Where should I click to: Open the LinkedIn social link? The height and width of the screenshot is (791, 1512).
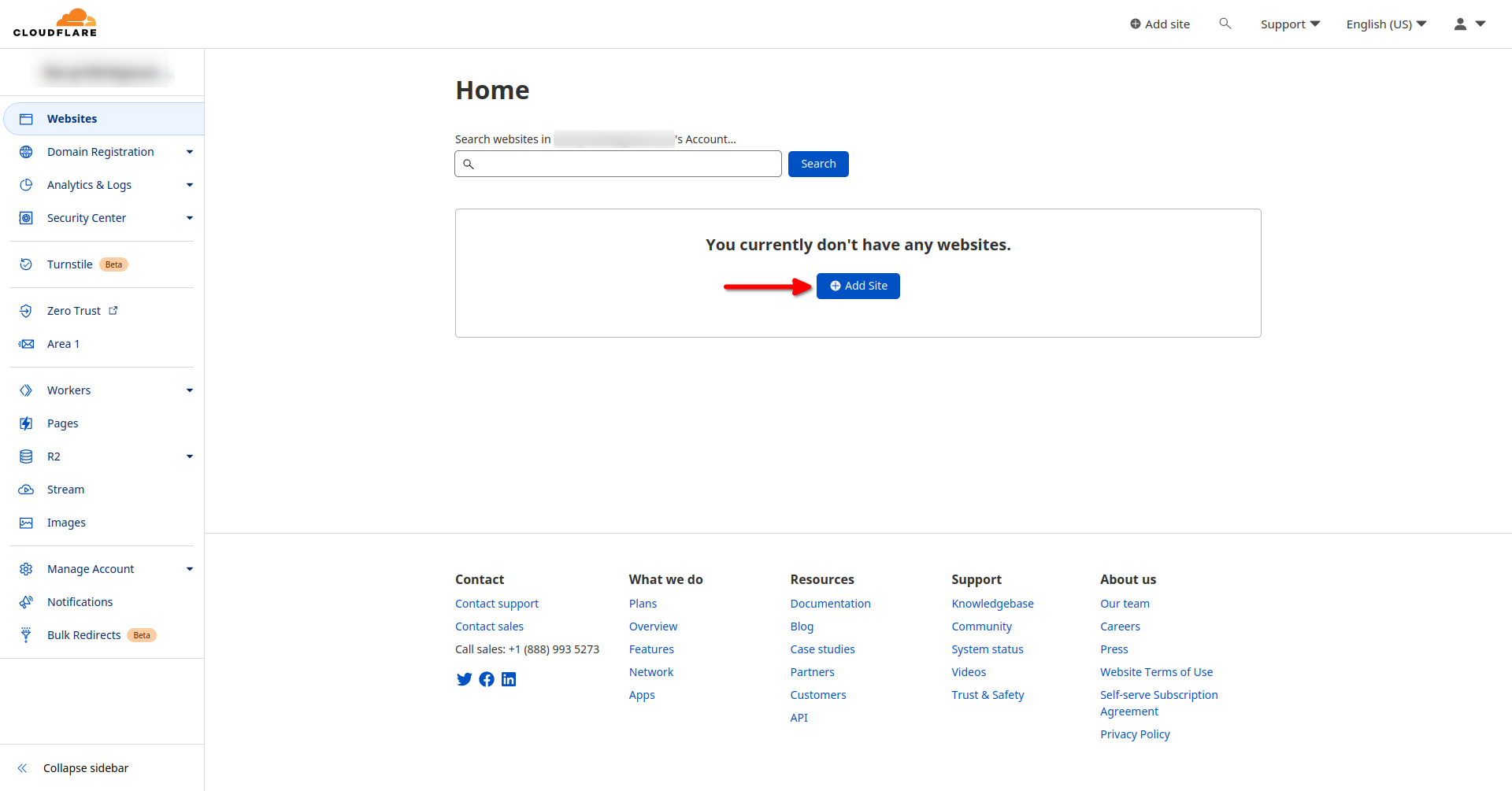(x=509, y=679)
